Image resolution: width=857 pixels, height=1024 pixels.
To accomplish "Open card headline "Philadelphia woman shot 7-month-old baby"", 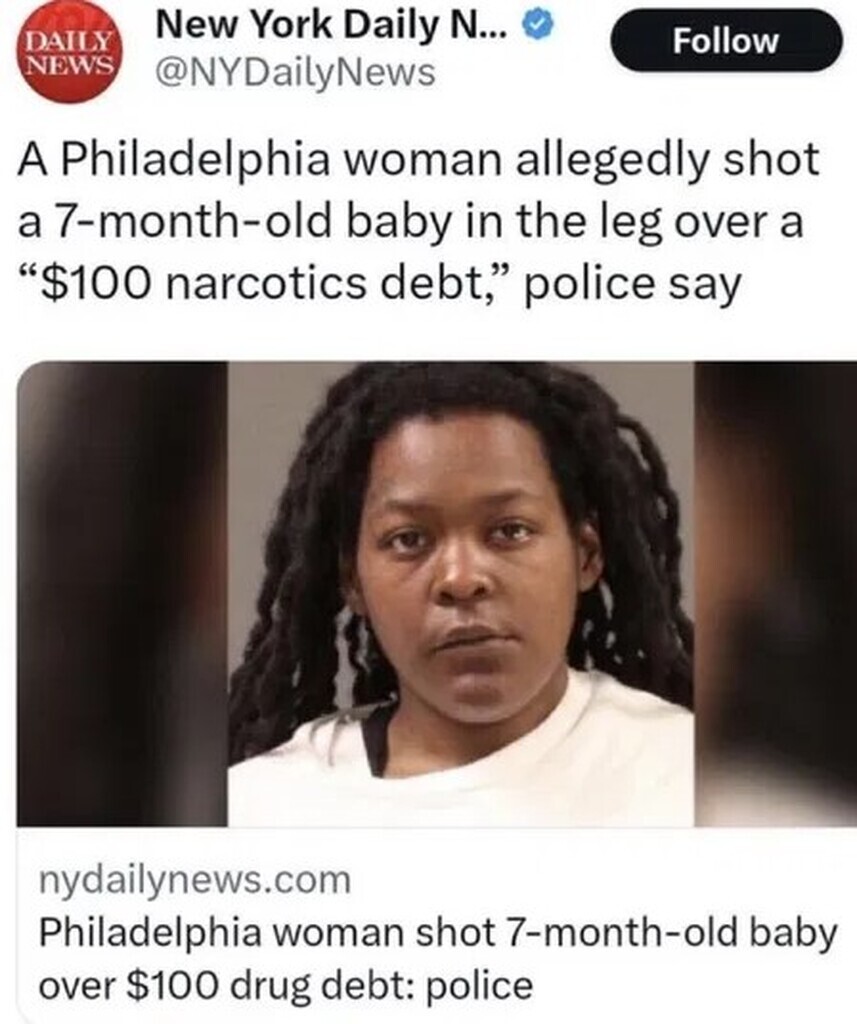I will click(x=438, y=934).
